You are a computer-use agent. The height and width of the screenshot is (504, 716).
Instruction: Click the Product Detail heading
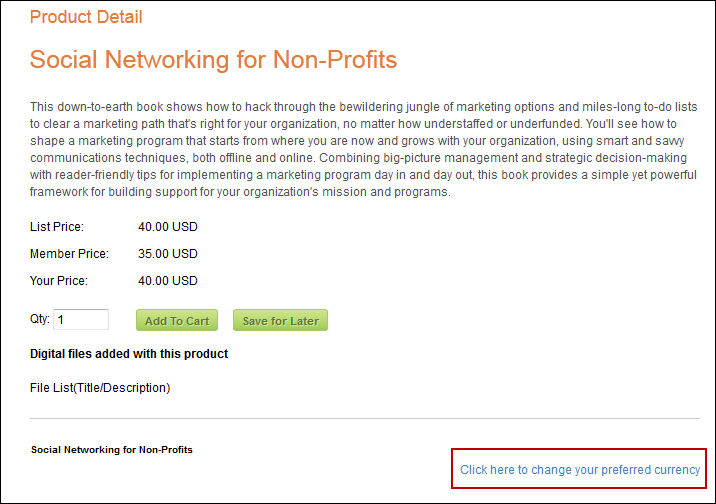click(86, 17)
